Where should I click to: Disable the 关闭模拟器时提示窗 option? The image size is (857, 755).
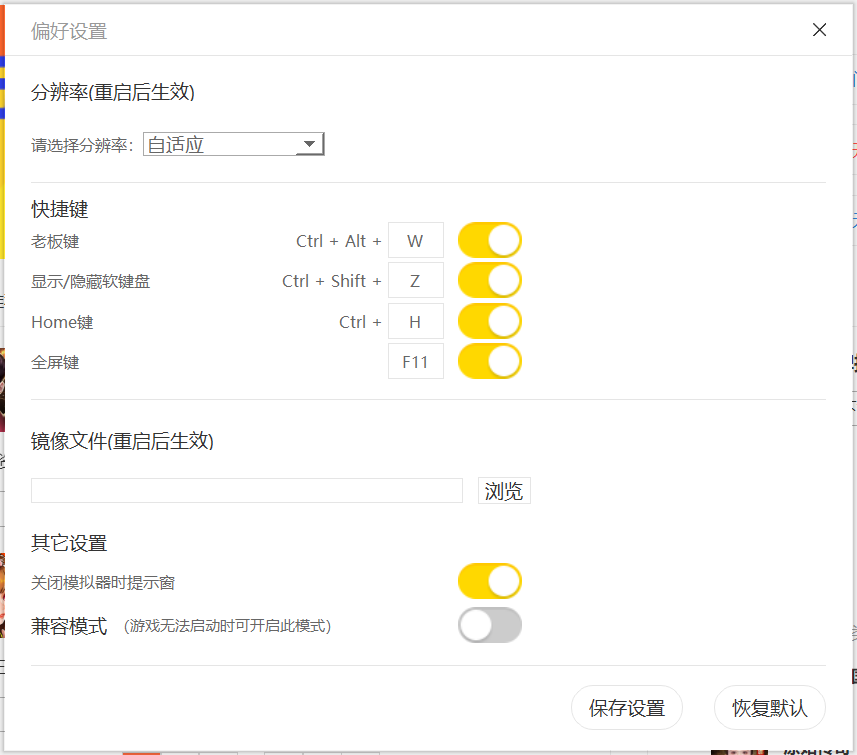(x=489, y=581)
